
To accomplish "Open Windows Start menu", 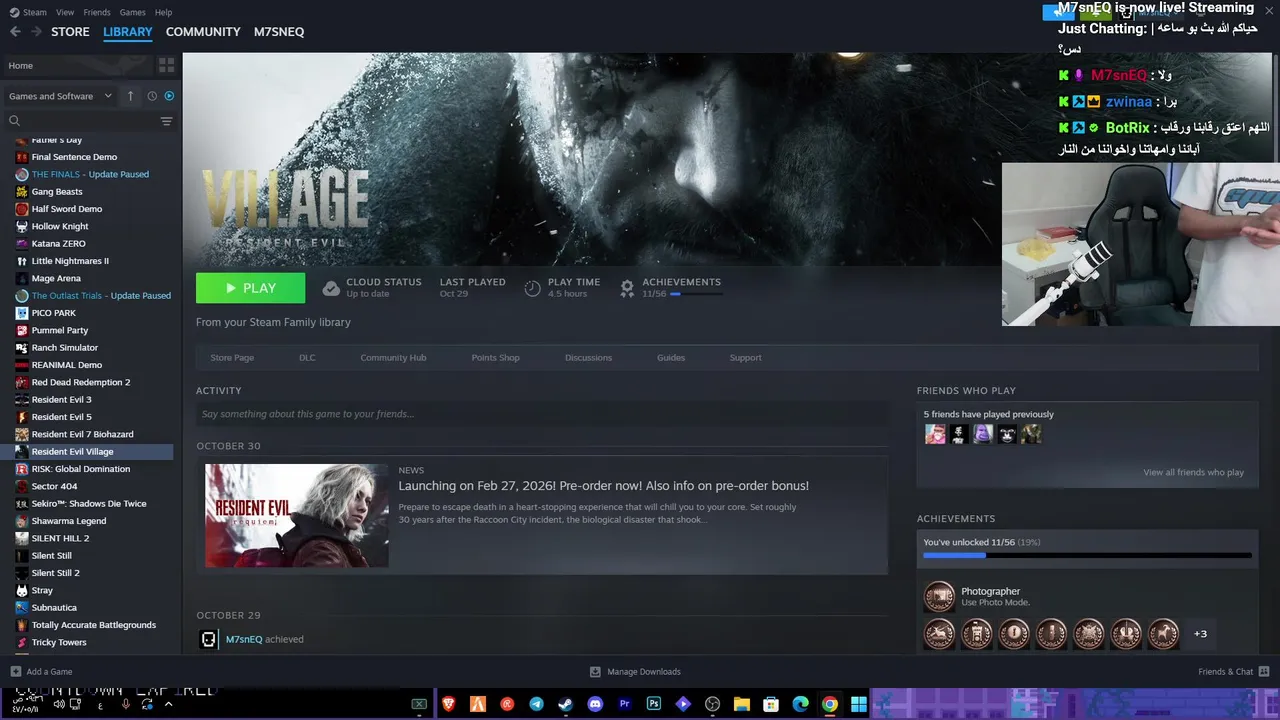I will (x=858, y=704).
